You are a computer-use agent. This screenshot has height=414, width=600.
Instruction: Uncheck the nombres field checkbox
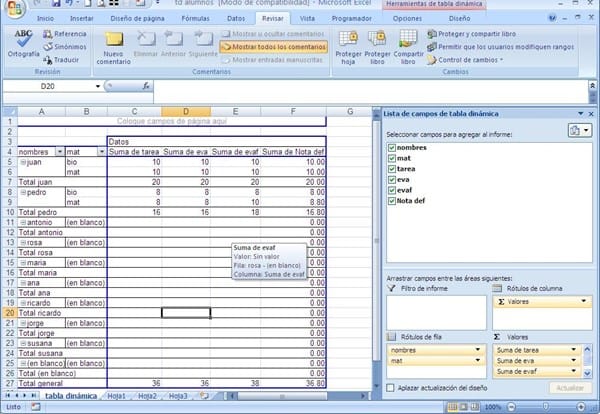[x=391, y=148]
